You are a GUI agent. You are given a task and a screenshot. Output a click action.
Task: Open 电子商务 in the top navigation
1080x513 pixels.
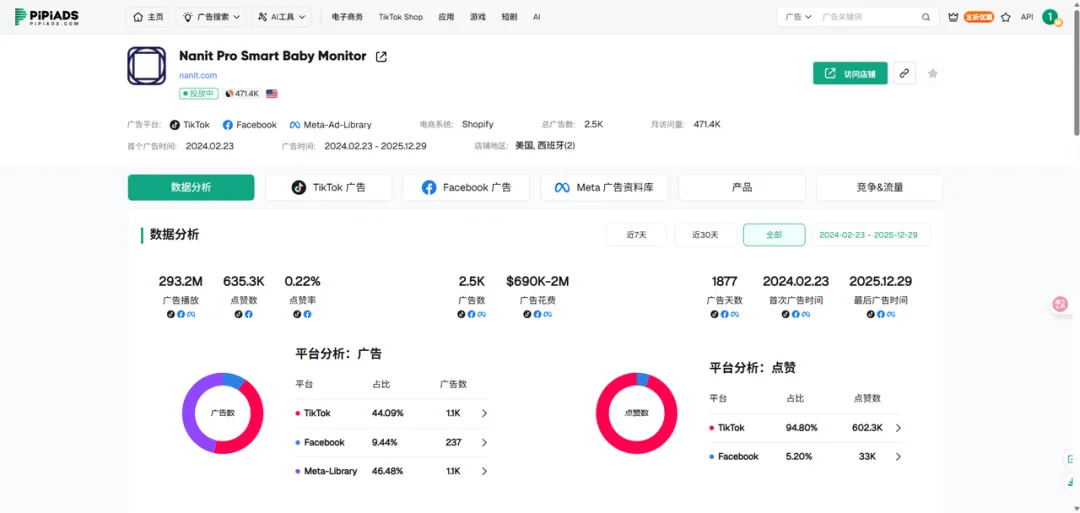point(347,17)
